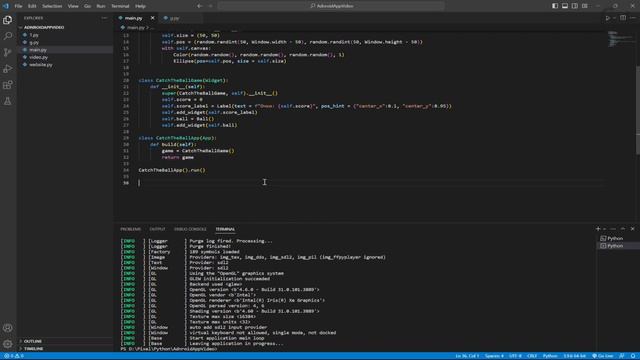Change indentation via Spaces: 4
Viewport: 640px width, 360px height.
494,356
